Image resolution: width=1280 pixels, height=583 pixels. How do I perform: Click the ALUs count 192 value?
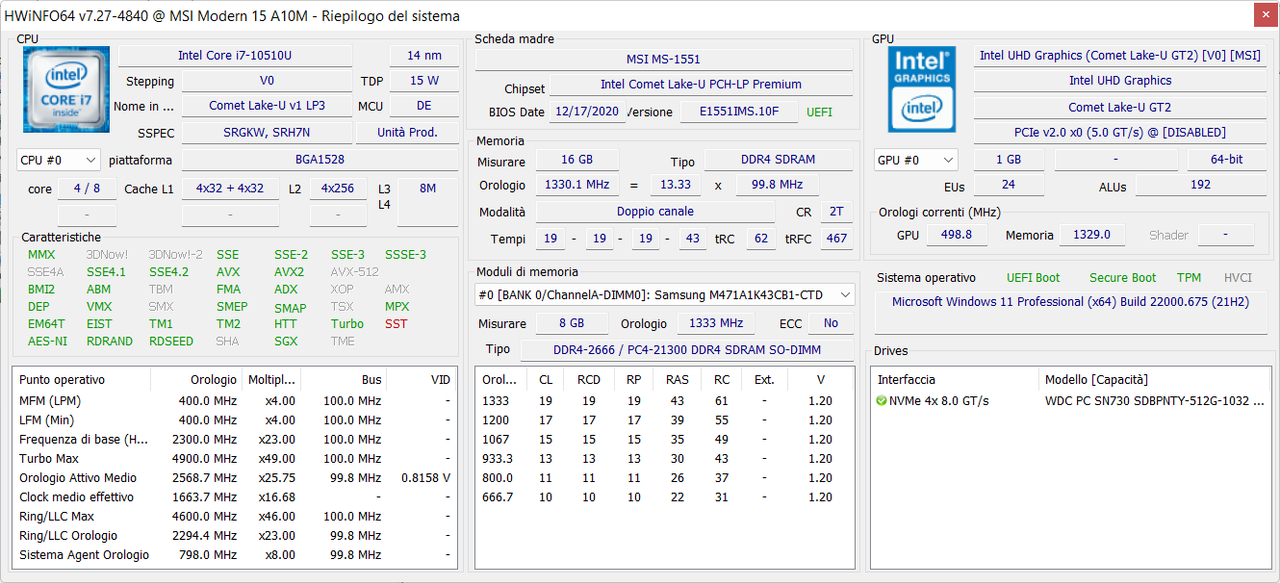coord(1201,185)
